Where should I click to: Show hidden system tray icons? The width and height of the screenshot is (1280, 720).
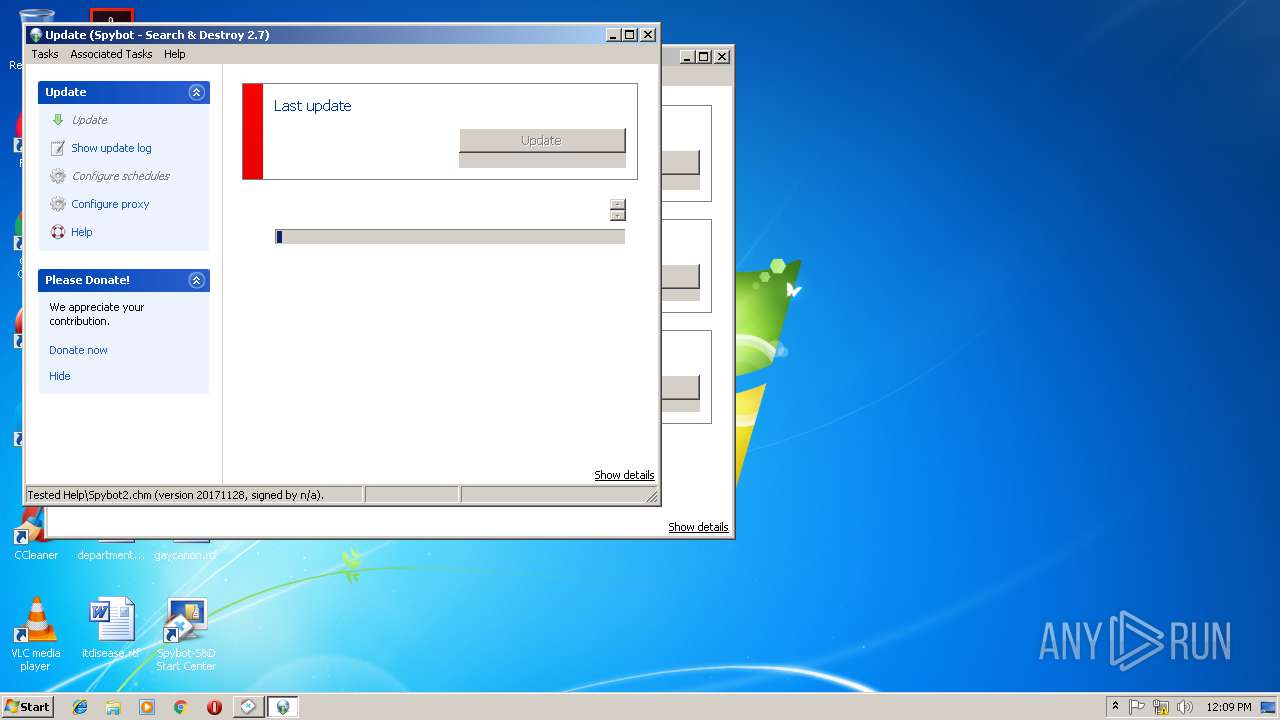(x=1116, y=707)
